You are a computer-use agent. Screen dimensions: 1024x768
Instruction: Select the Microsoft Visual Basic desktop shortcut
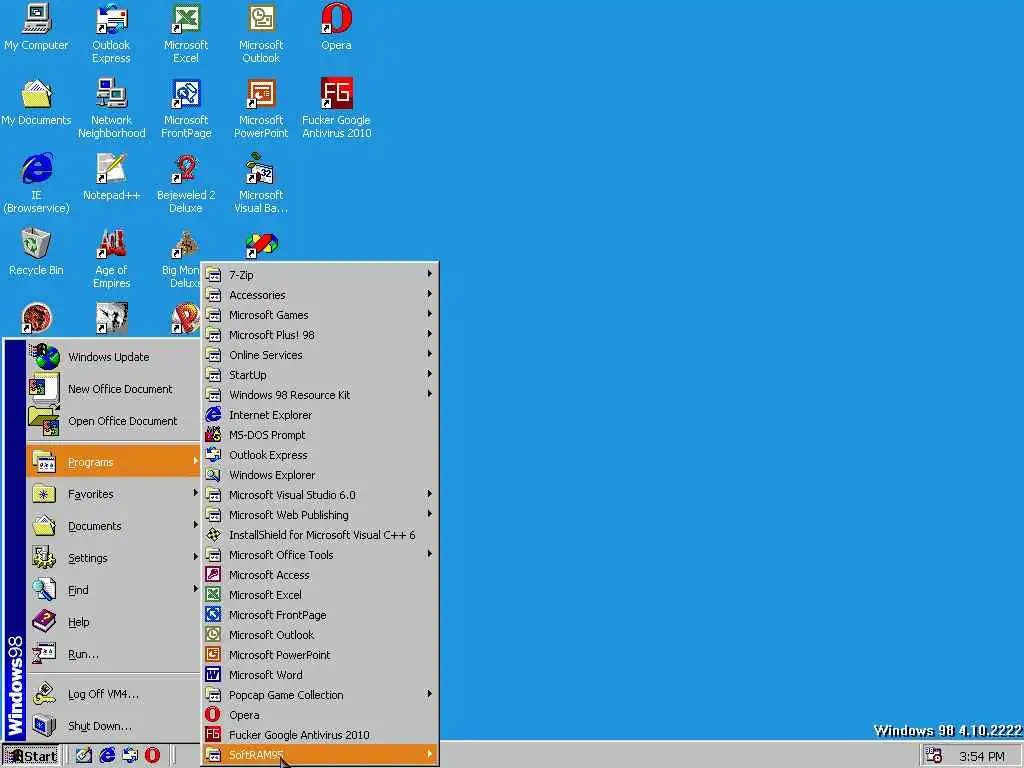[261, 184]
